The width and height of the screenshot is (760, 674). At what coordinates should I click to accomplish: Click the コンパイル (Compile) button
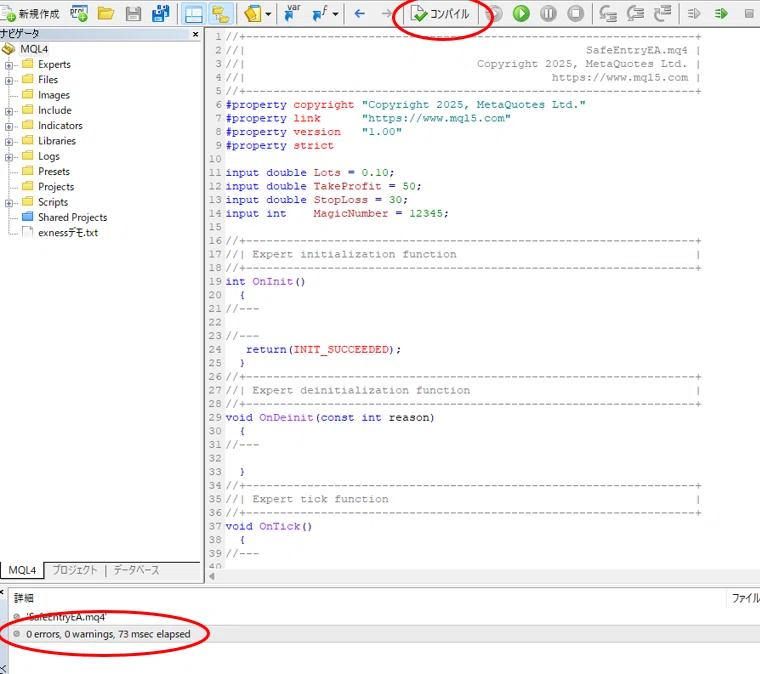(x=441, y=14)
